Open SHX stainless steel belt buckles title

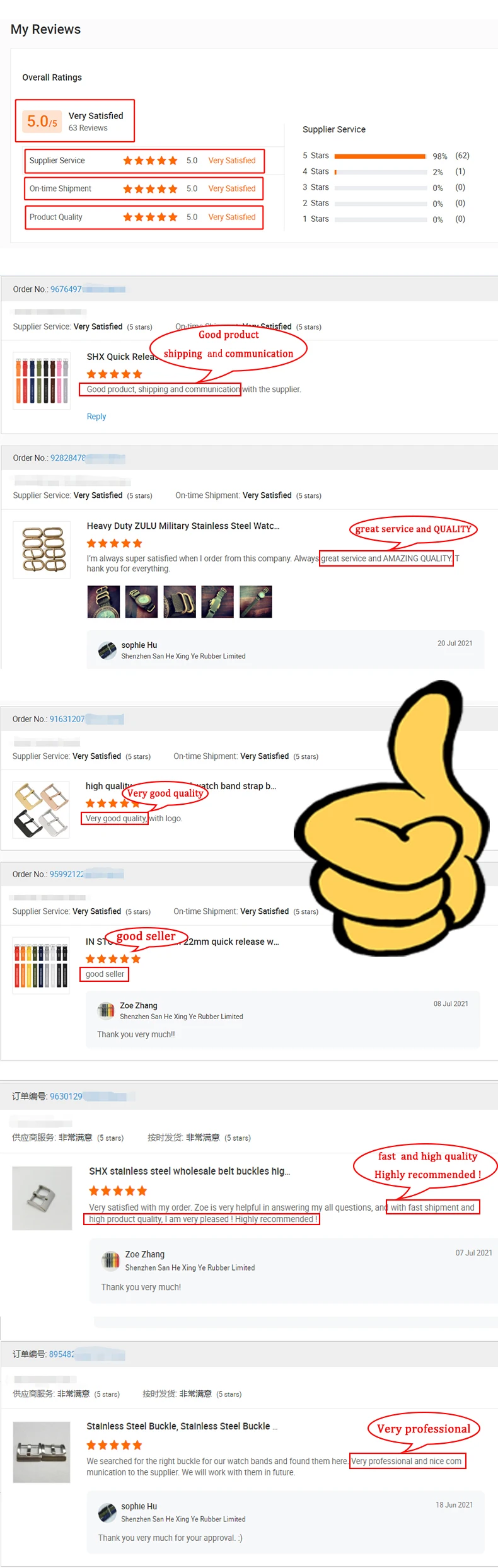[x=190, y=1171]
